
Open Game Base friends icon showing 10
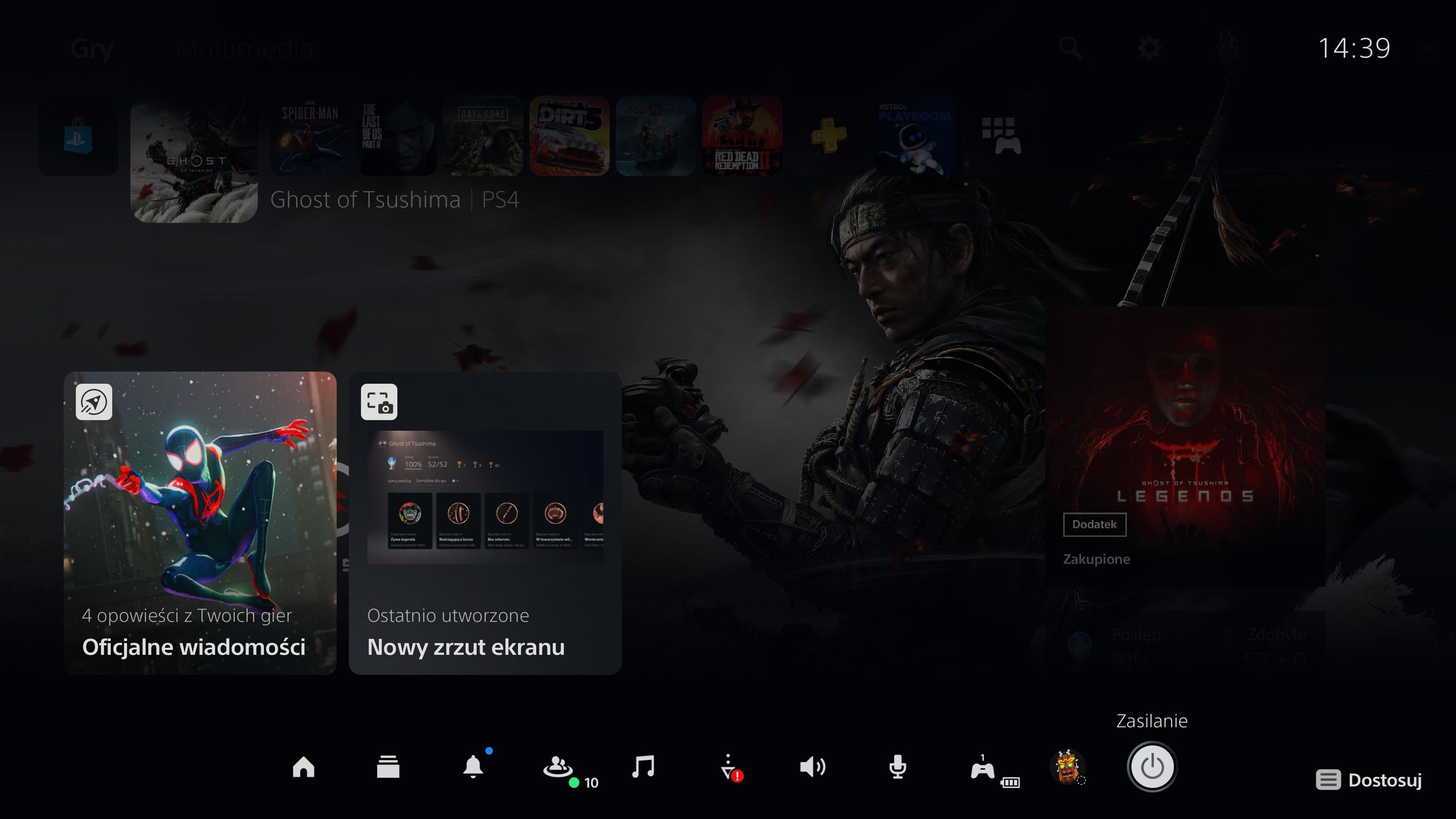tap(558, 767)
